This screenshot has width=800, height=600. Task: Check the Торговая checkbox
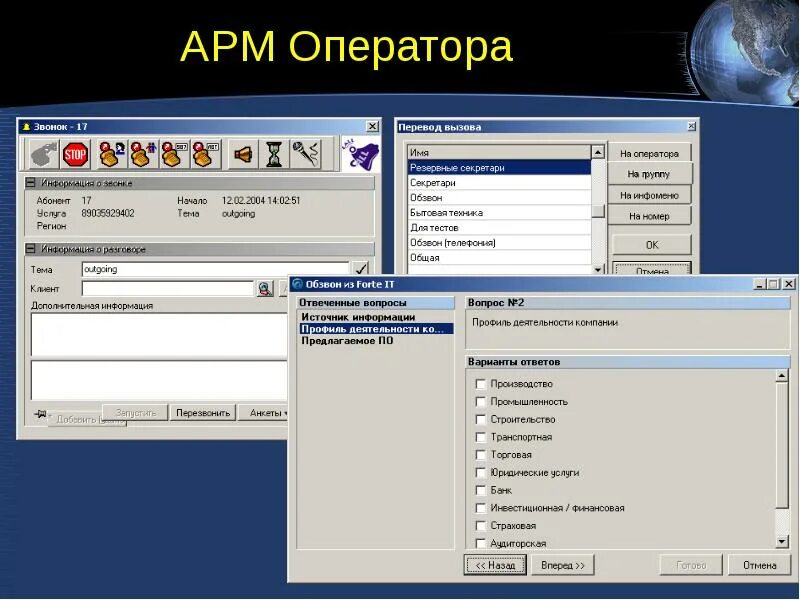pyautogui.click(x=480, y=455)
